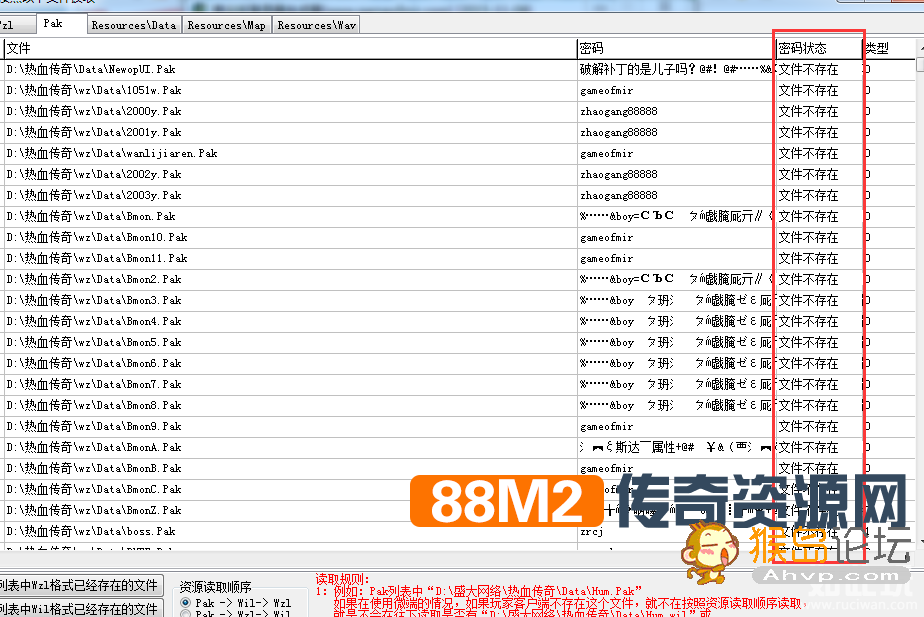Click 文件不存在 status for 1051w.Pak

pyautogui.click(x=808, y=91)
